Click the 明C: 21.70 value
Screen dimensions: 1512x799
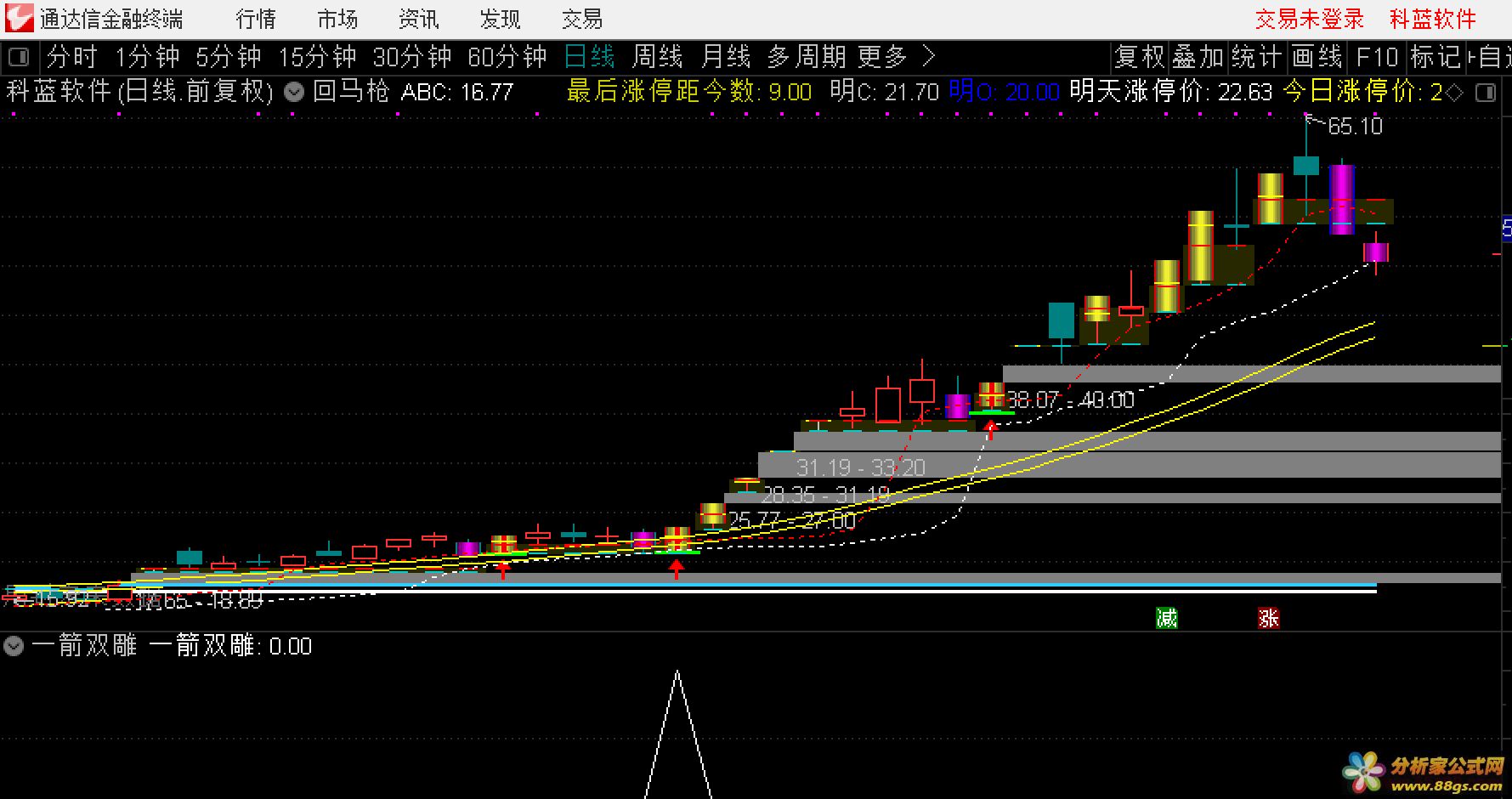[885, 91]
